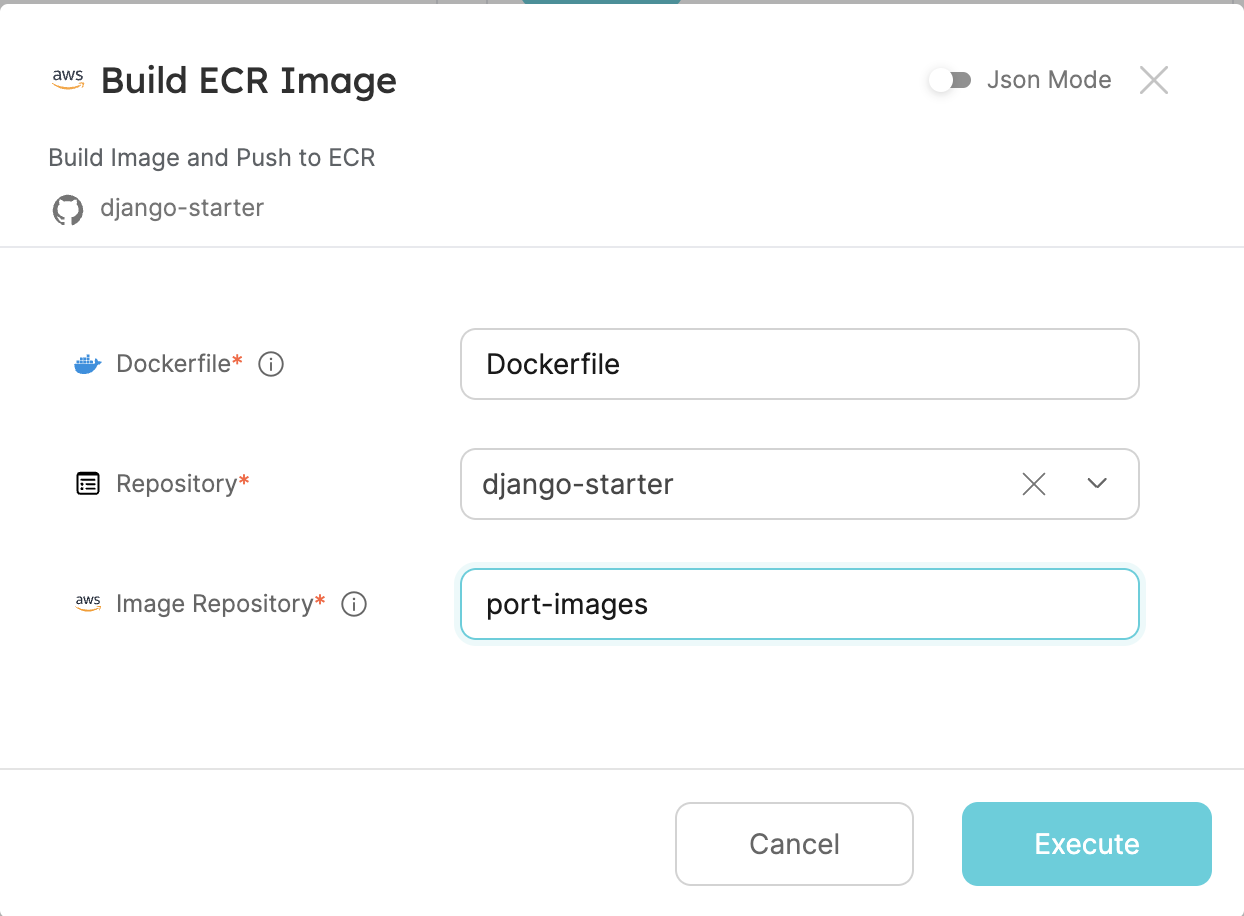
Task: Expand the Repository dropdown chevron
Action: tap(1097, 485)
